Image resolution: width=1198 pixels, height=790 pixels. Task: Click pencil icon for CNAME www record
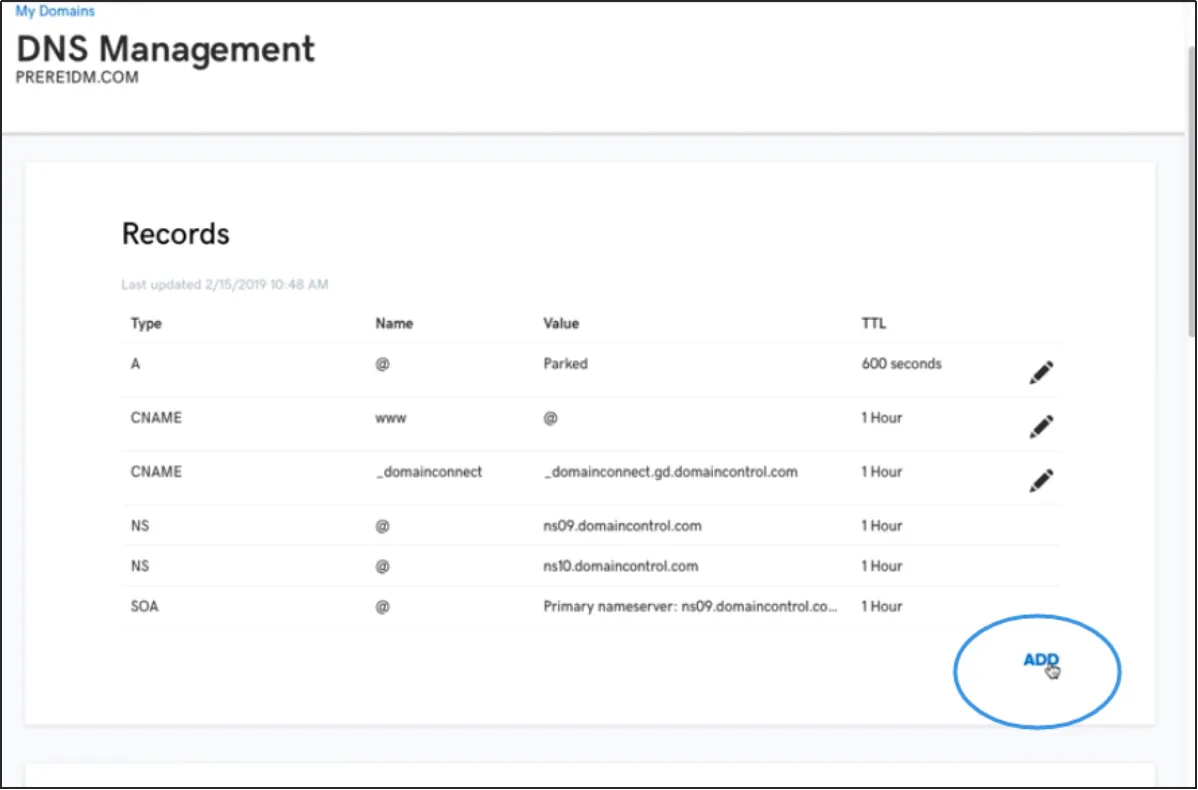click(1041, 427)
